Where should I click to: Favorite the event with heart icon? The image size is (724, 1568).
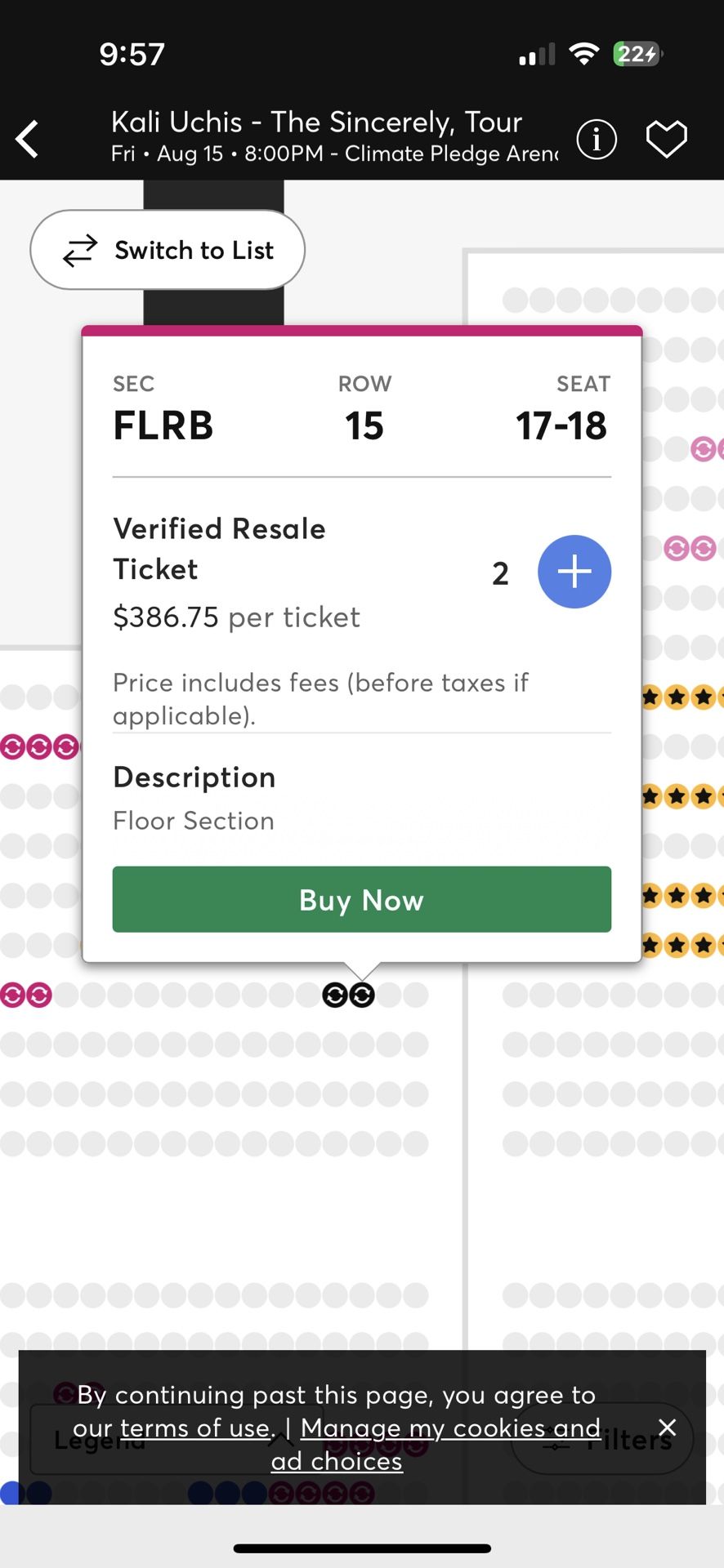click(667, 139)
